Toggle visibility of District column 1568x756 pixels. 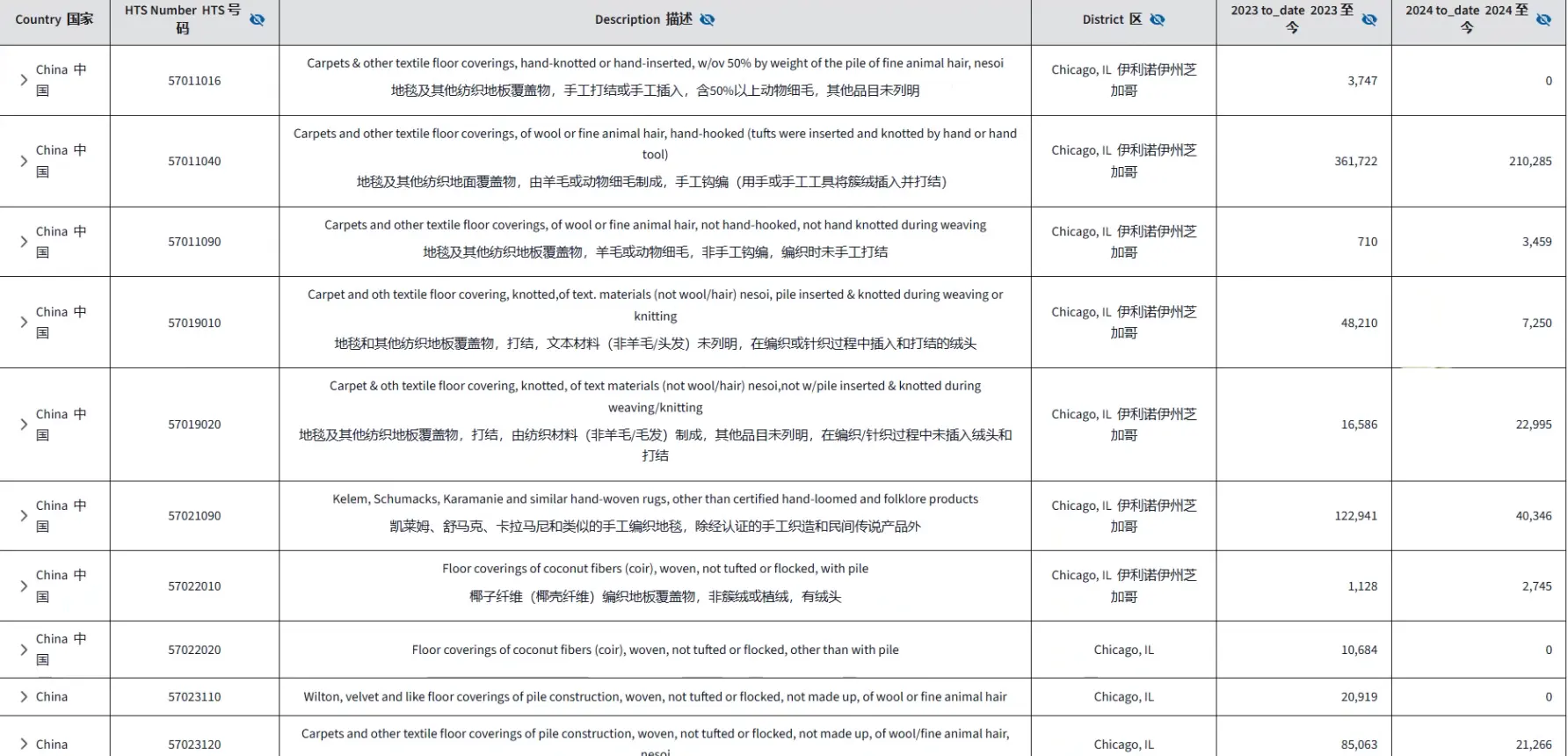(x=1158, y=19)
